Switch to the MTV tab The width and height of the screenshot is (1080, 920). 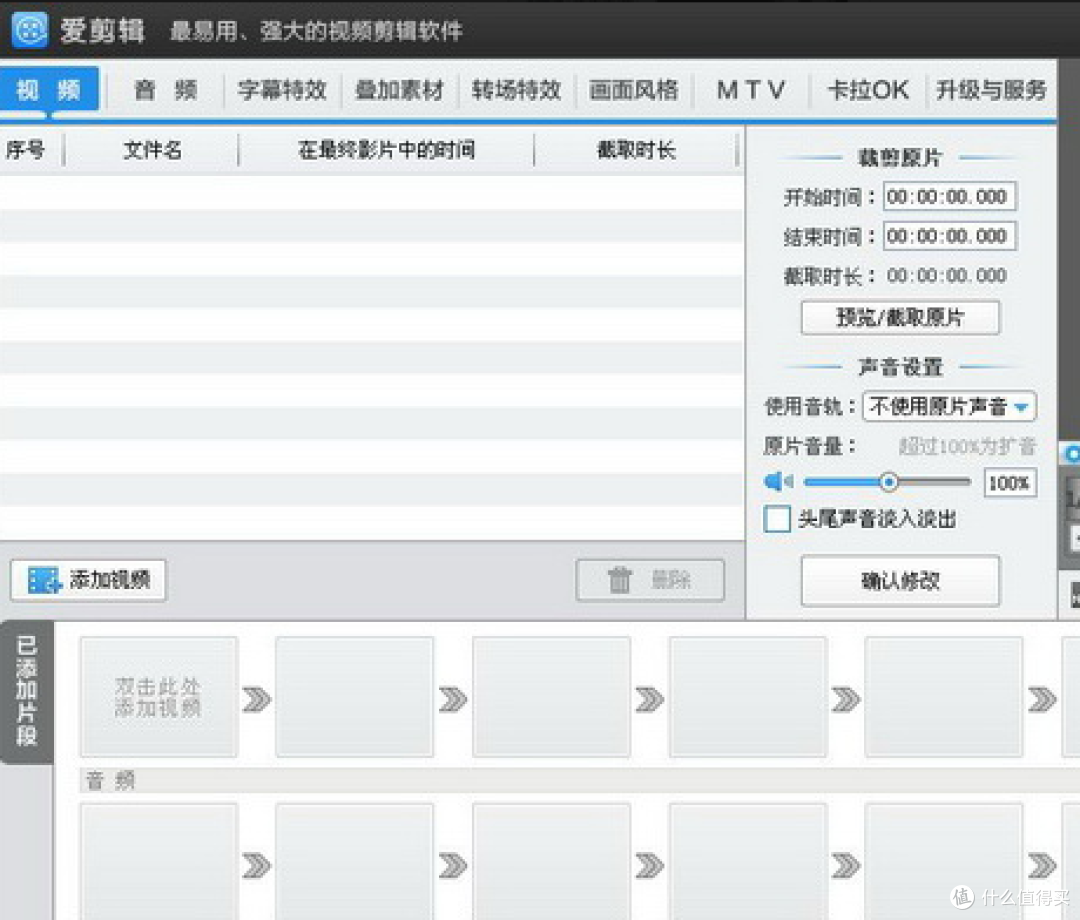pyautogui.click(x=750, y=90)
